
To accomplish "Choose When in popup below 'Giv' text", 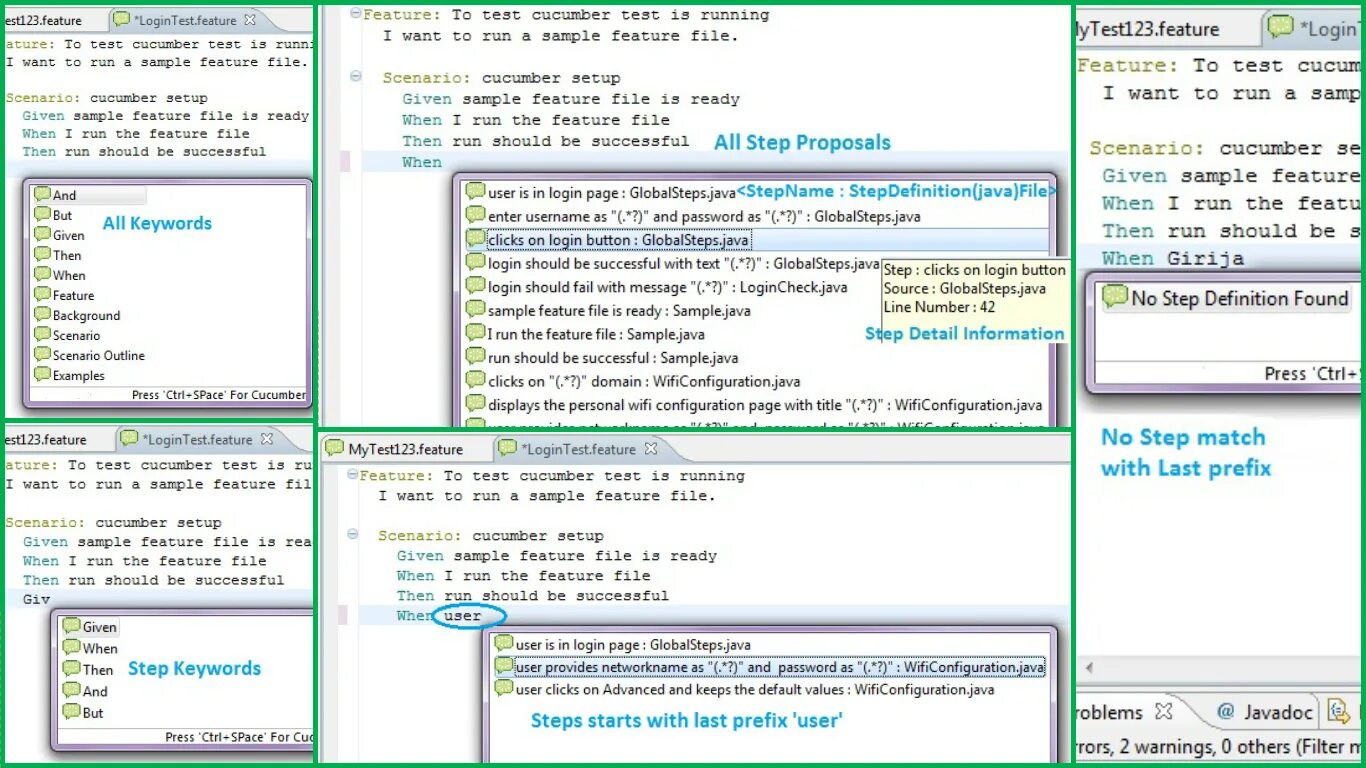I will coord(90,648).
